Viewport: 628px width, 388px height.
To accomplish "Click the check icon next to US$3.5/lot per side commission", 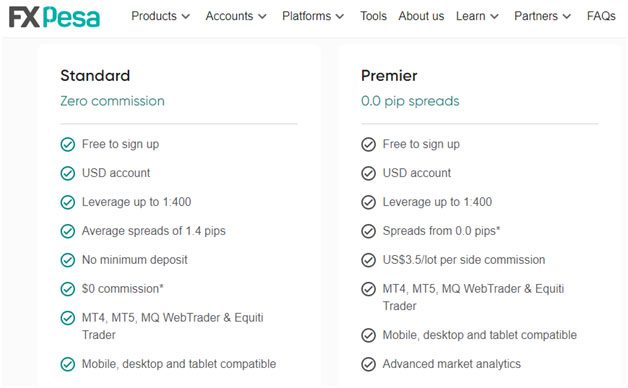I will tap(368, 260).
